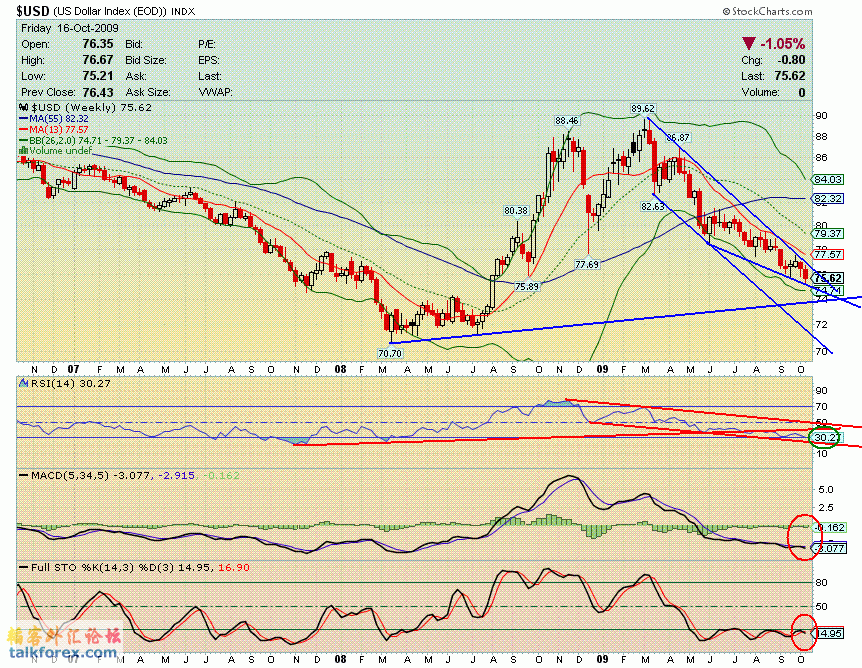Click the Ask Size: field label

tap(148, 92)
